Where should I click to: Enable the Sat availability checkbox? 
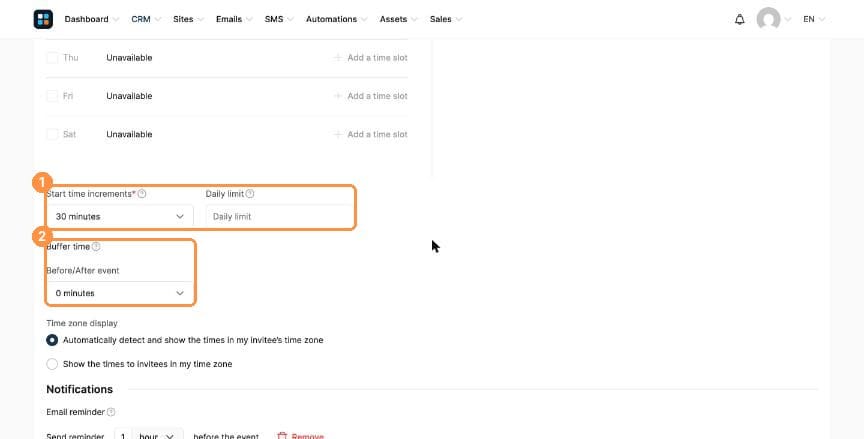[52, 134]
